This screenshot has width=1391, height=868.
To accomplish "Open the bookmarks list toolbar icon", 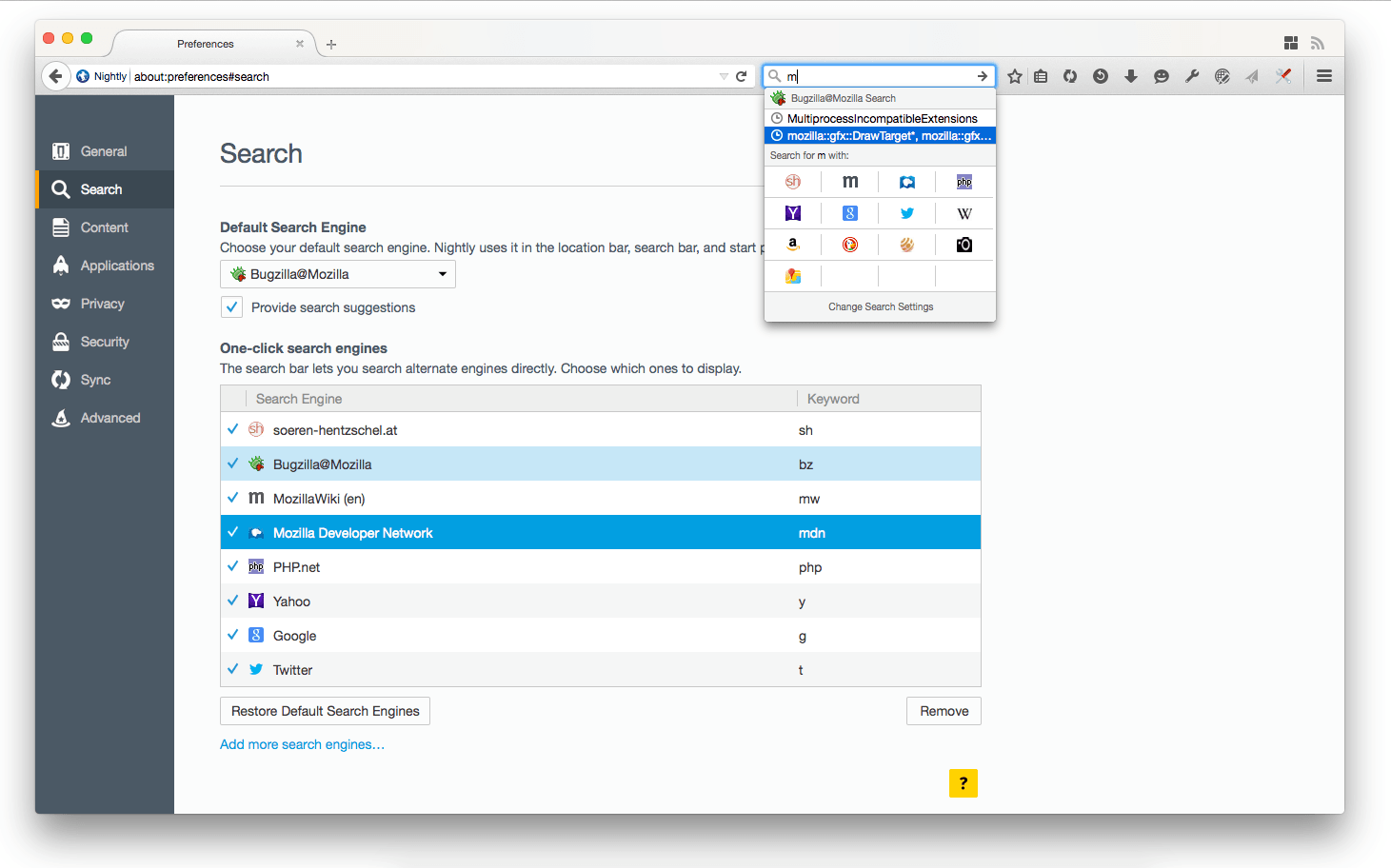I will tap(1041, 76).
